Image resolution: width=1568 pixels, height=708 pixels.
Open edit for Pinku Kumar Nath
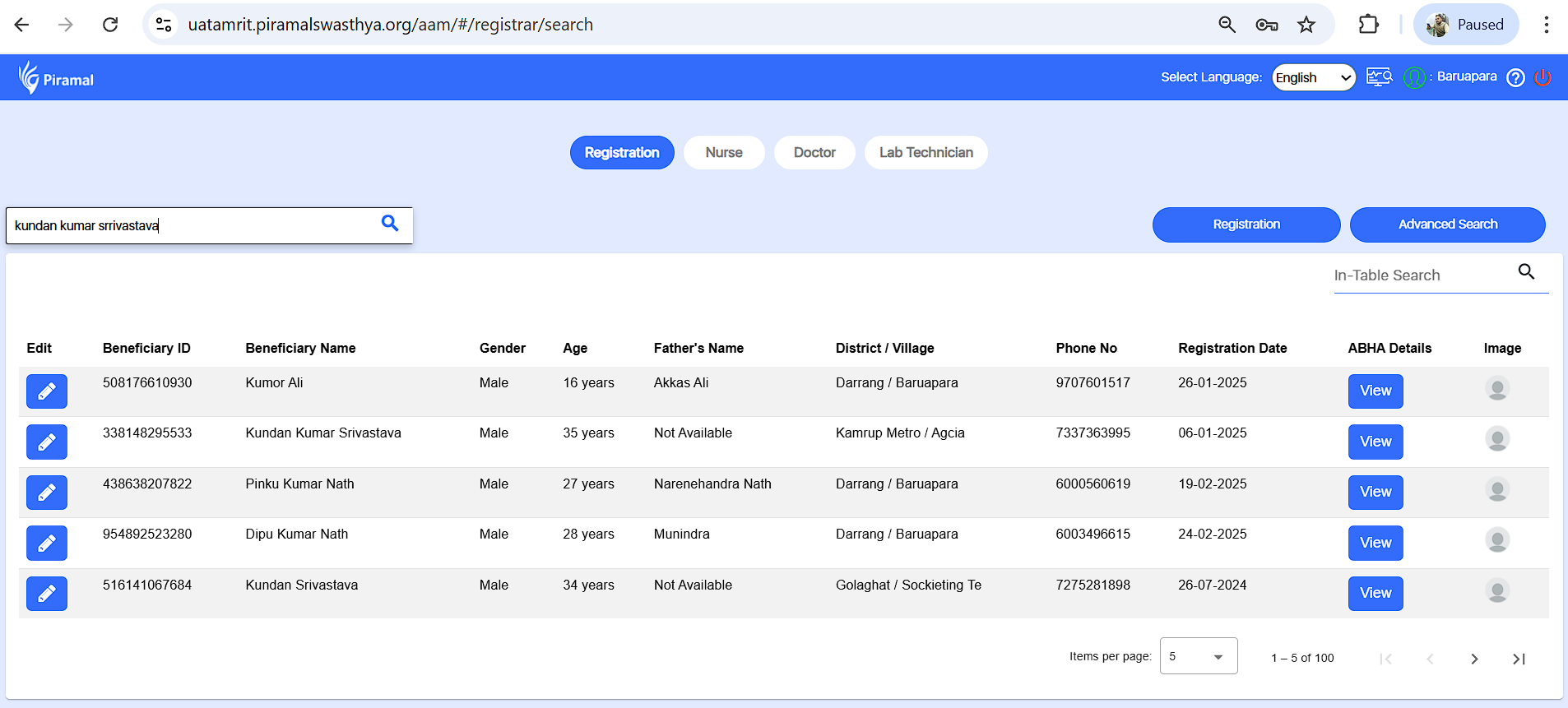click(x=47, y=493)
